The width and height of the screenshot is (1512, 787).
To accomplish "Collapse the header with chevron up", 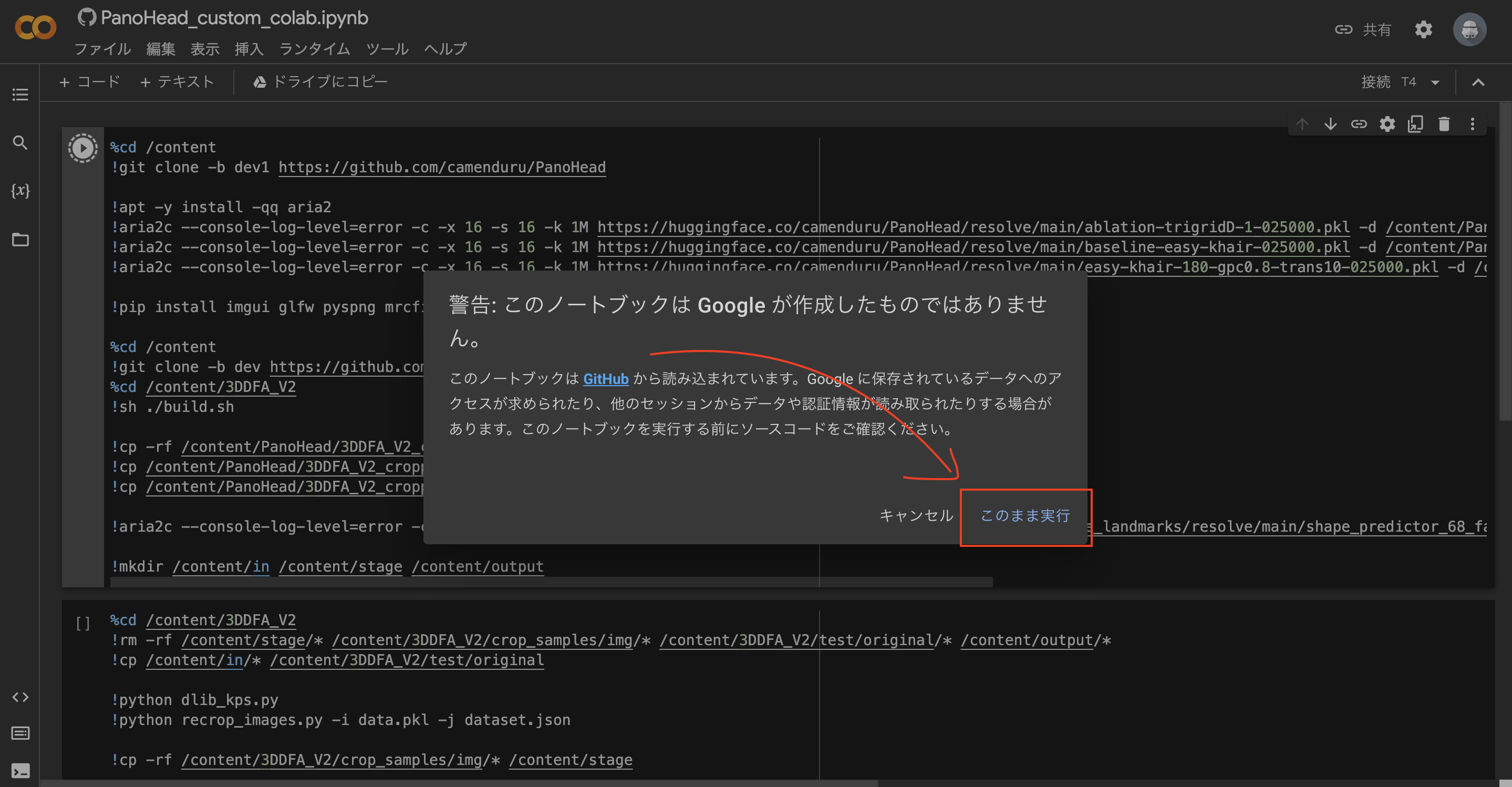I will point(1478,82).
